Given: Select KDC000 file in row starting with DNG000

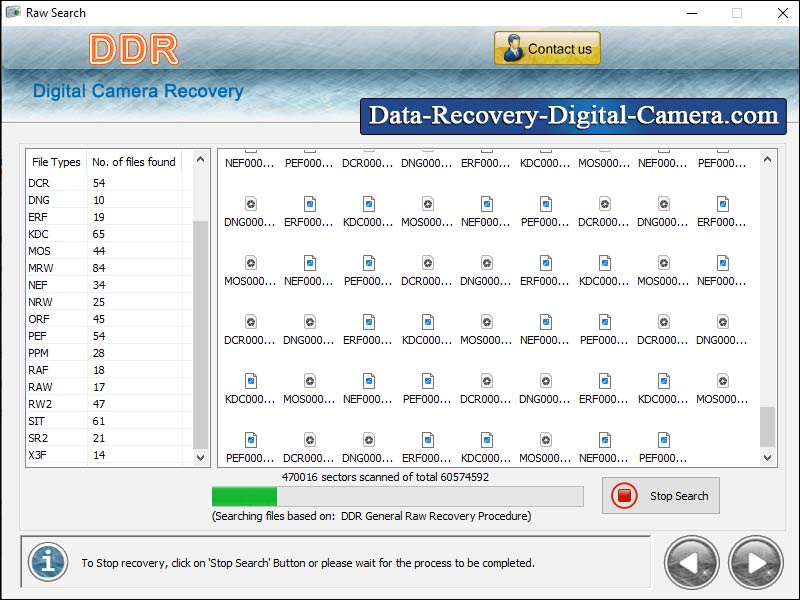Looking at the screenshot, I should tap(368, 212).
